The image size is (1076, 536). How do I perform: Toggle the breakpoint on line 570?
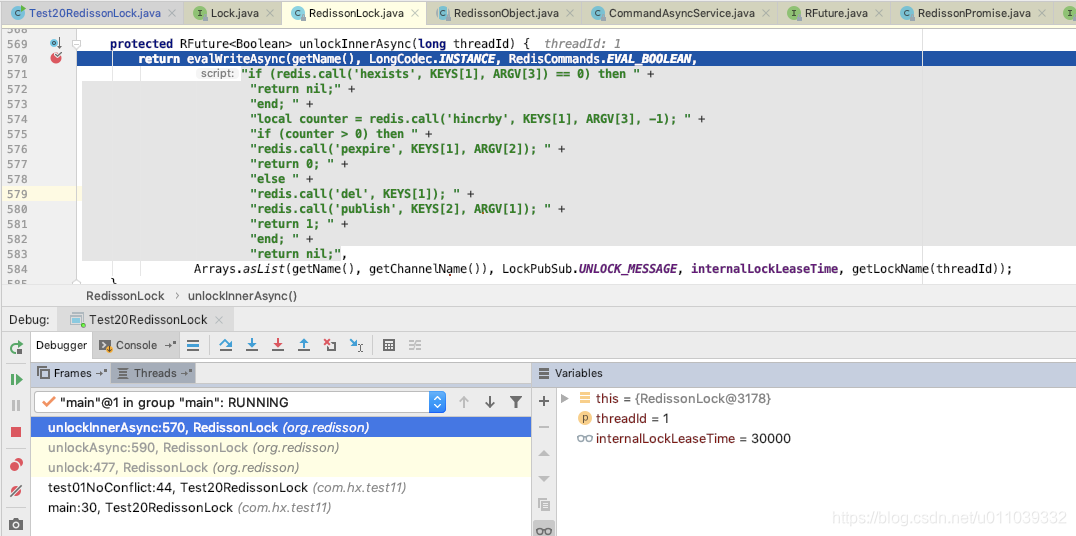tap(56, 58)
